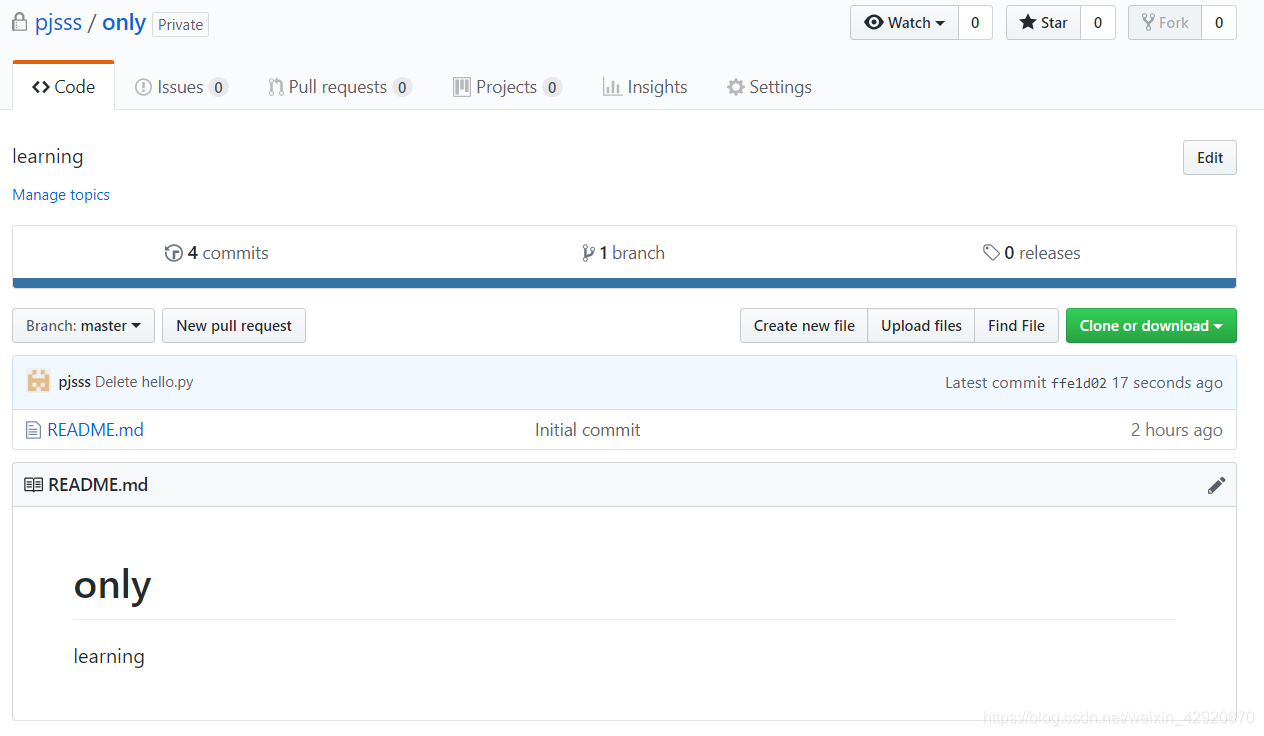This screenshot has width=1264, height=736.
Task: Click pjsss author name in commit row
Action: point(75,382)
